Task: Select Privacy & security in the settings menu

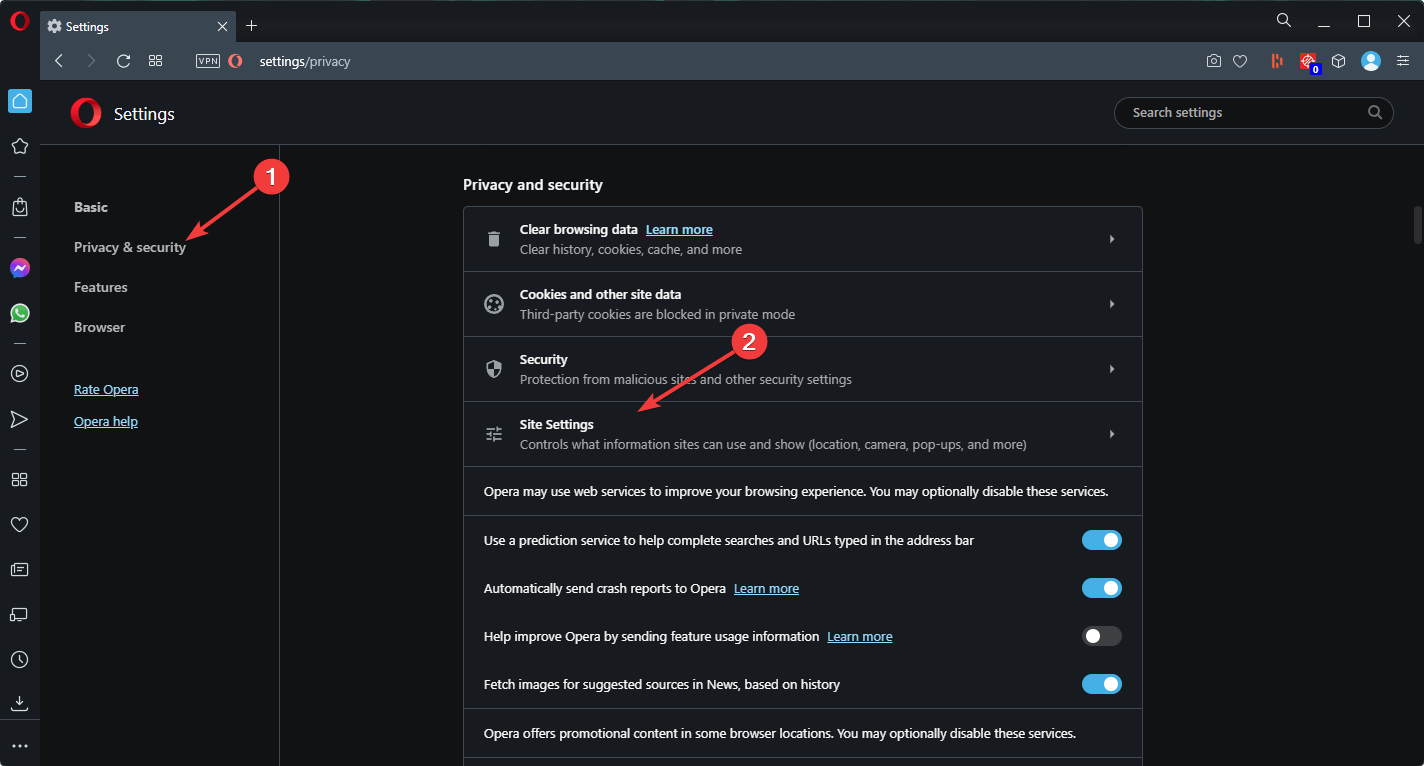Action: [130, 247]
